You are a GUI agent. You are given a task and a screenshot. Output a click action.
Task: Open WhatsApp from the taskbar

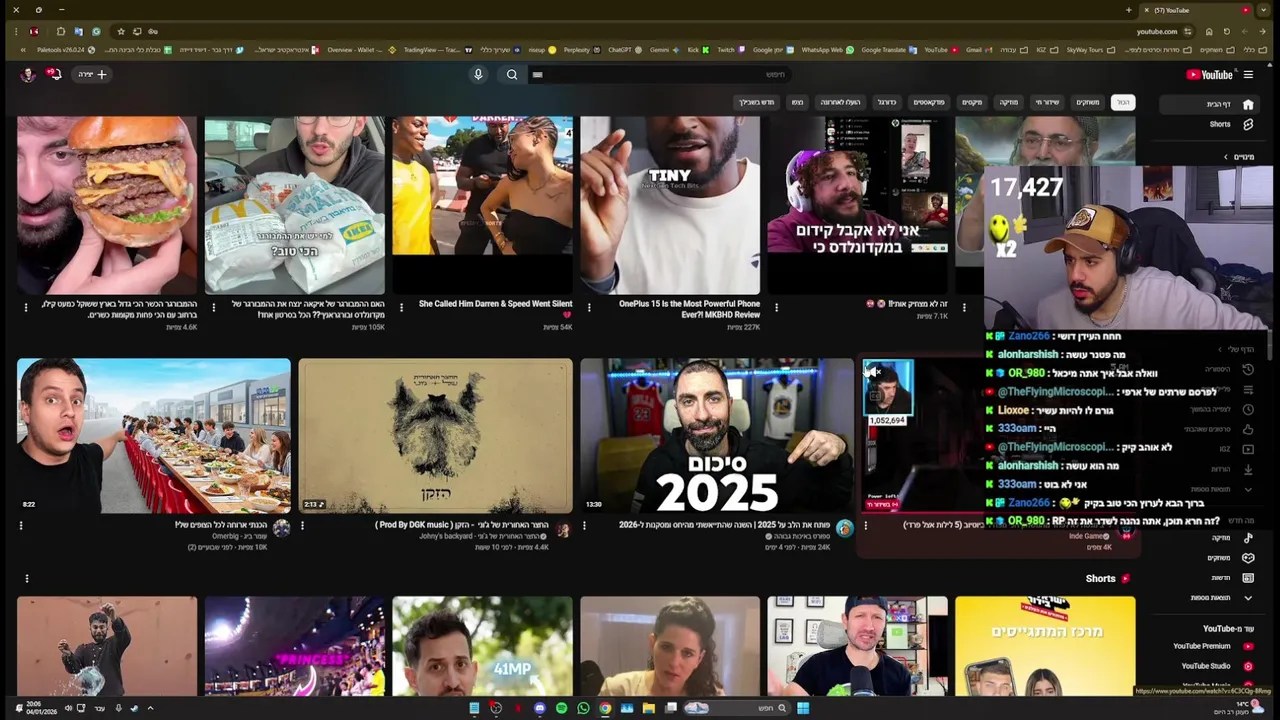pos(583,708)
